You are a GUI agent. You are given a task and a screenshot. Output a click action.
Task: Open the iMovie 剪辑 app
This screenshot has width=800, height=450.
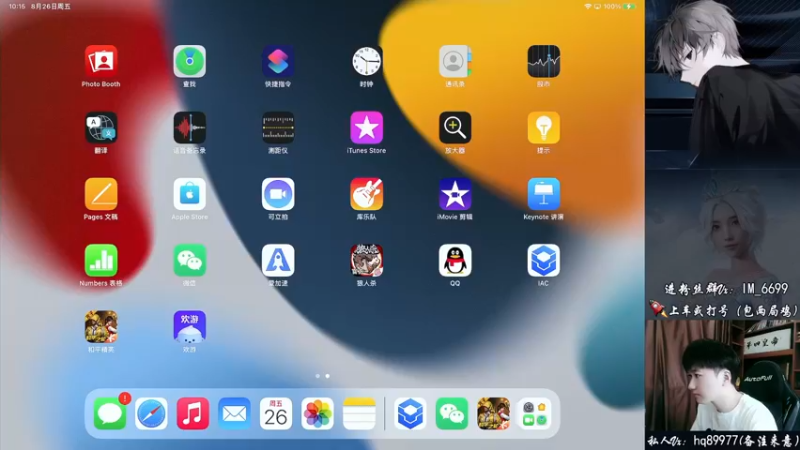(x=455, y=194)
